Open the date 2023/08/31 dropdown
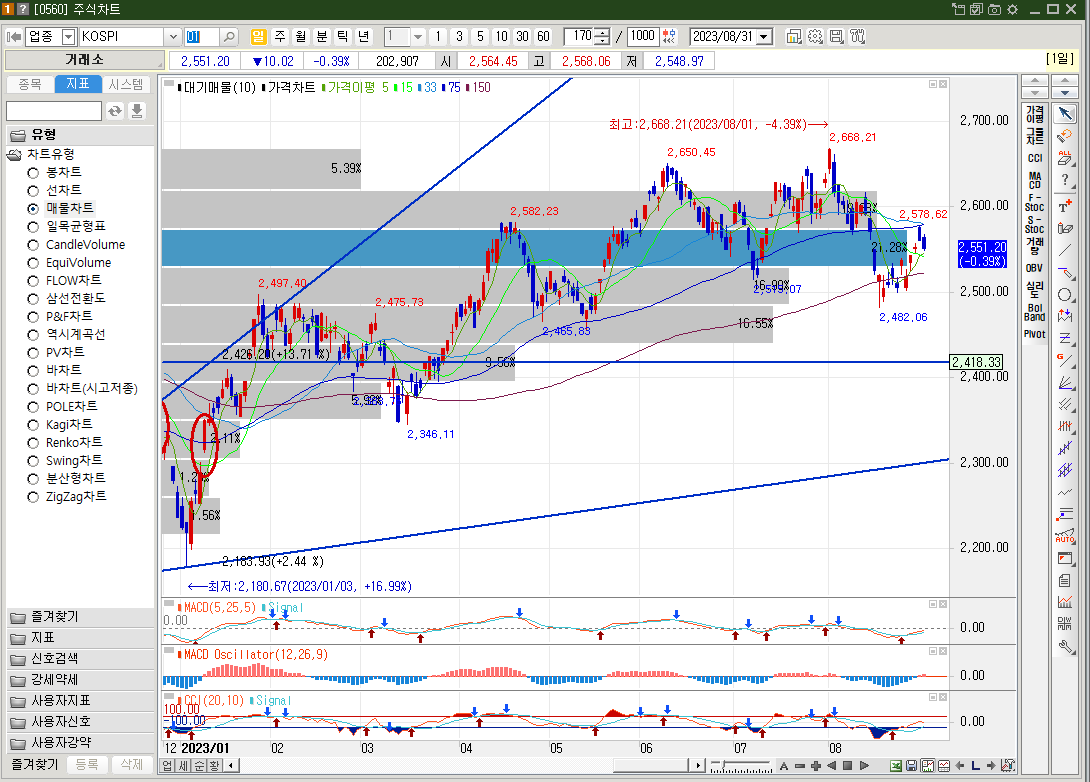 pos(765,36)
